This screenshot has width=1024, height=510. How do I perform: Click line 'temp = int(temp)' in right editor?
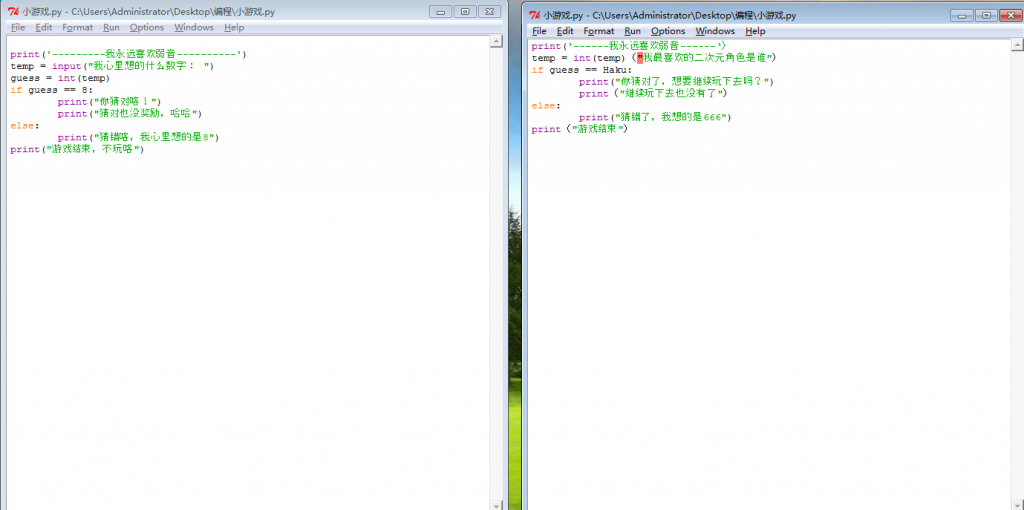pyautogui.click(x=653, y=58)
